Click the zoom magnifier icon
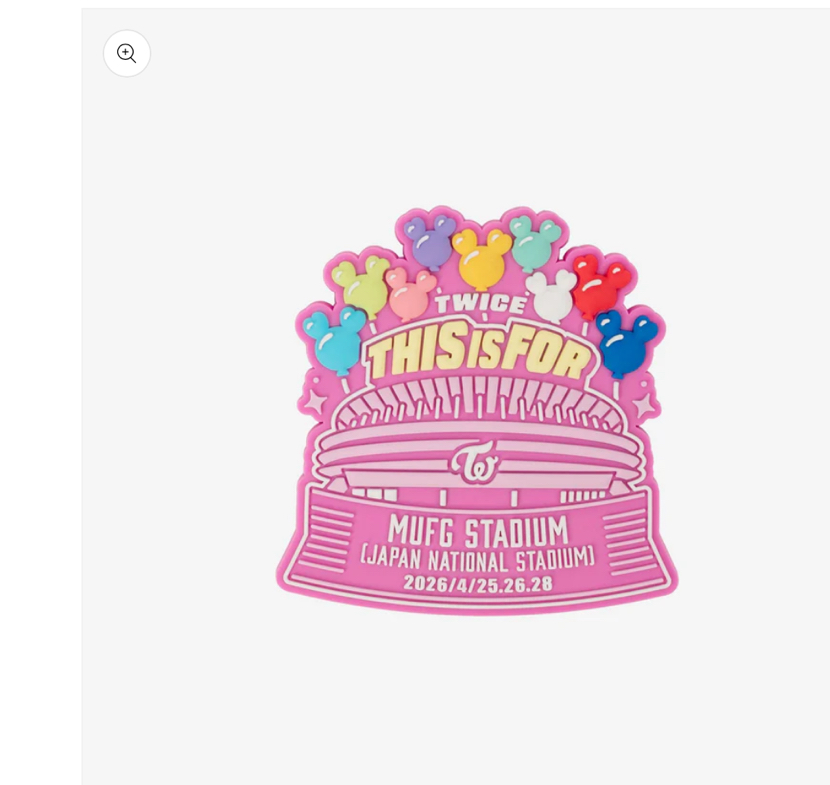830x785 pixels. pos(127,53)
